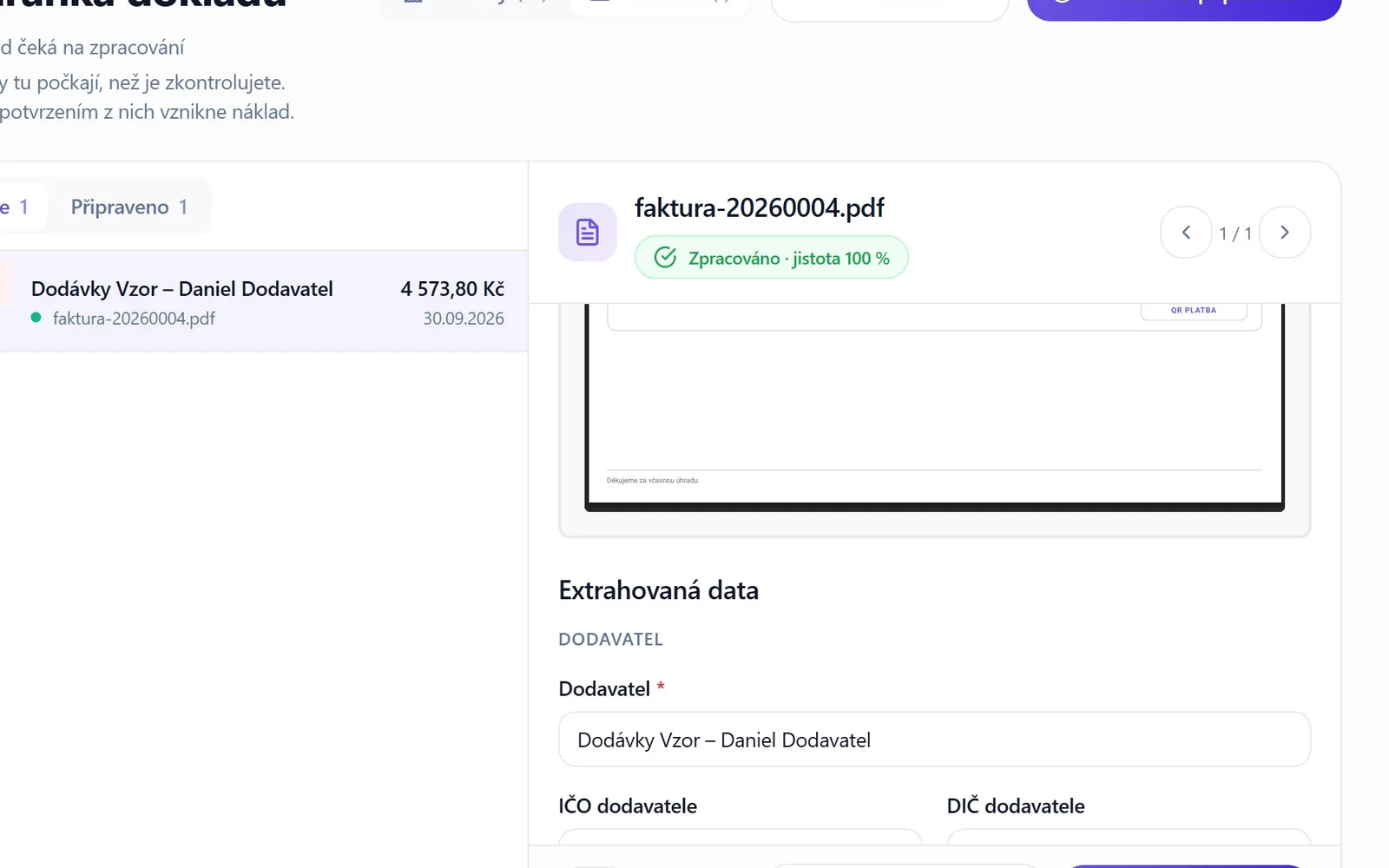Click the 1 / 1 page counter
1389x868 pixels.
pos(1235,233)
